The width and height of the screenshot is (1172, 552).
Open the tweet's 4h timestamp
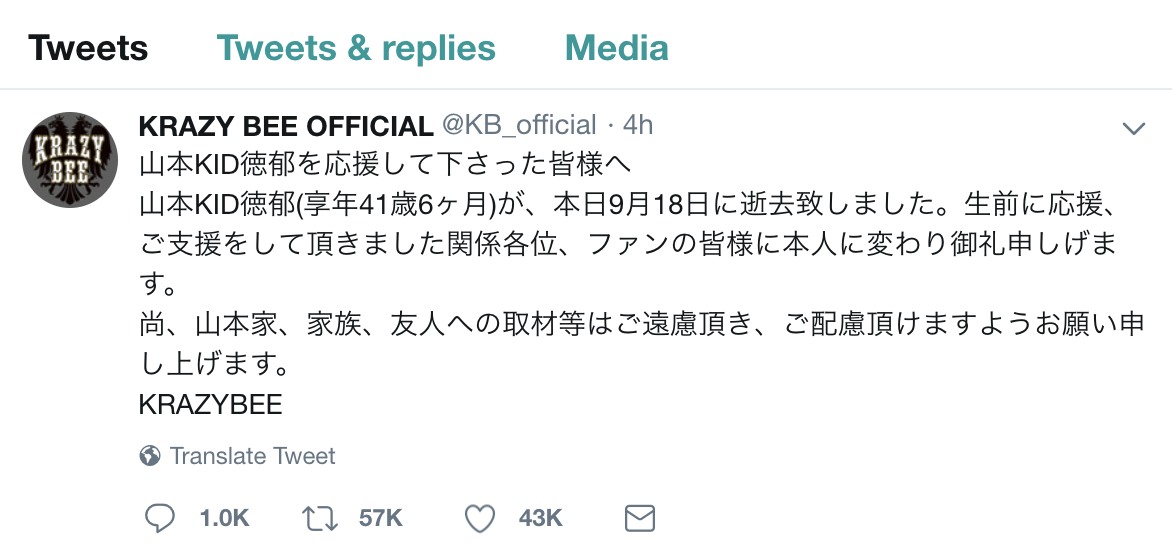pos(638,126)
